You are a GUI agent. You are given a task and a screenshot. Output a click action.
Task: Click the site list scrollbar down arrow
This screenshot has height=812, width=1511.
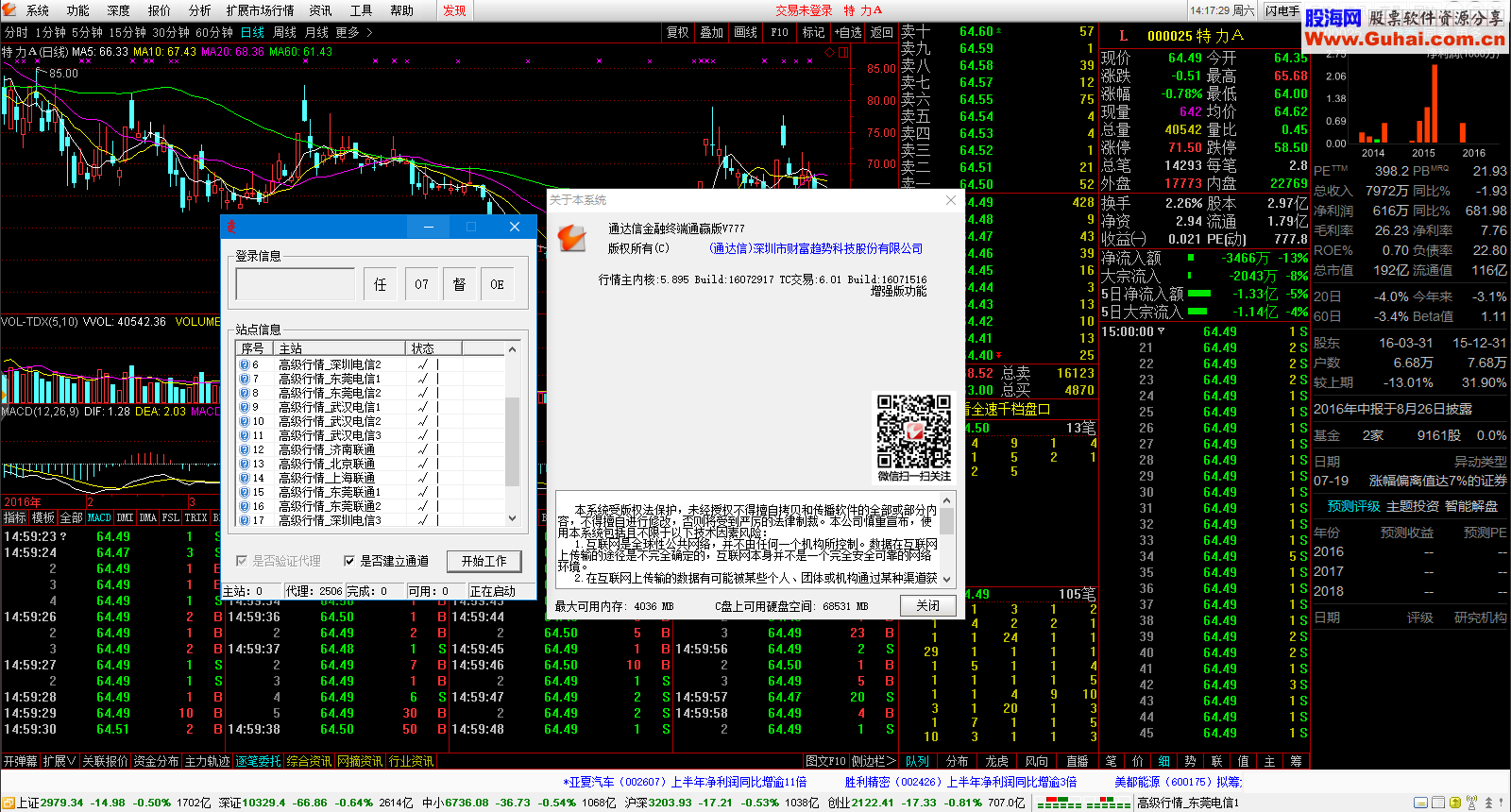click(513, 518)
